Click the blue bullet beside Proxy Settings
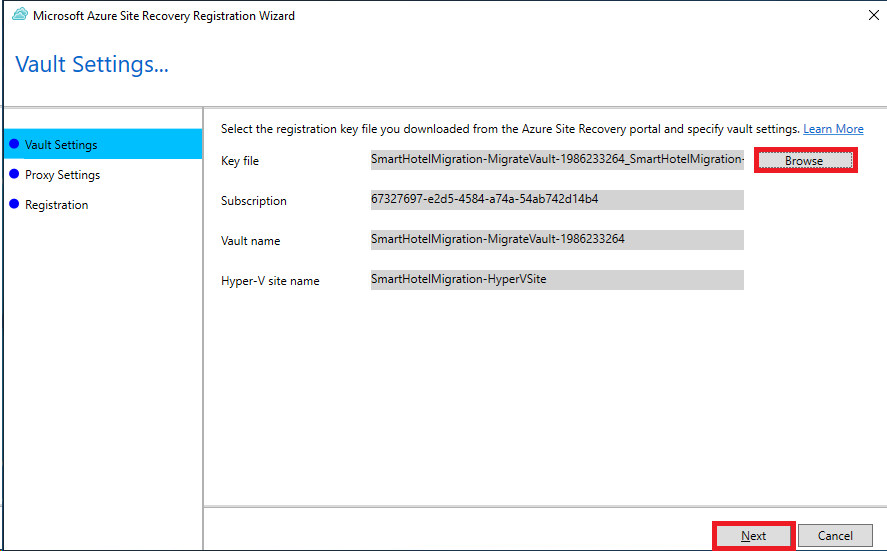The width and height of the screenshot is (887, 551). [14, 174]
